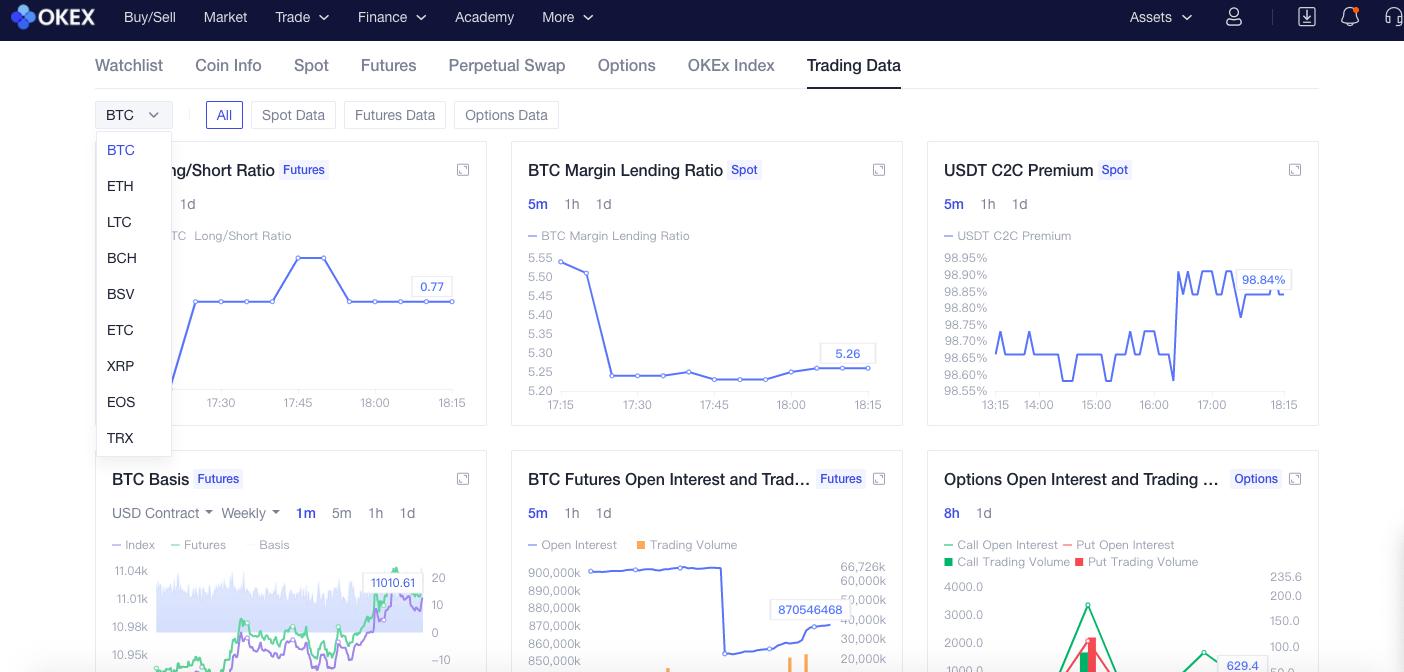Select ETH from the coin list
1404x672 pixels.
[120, 186]
